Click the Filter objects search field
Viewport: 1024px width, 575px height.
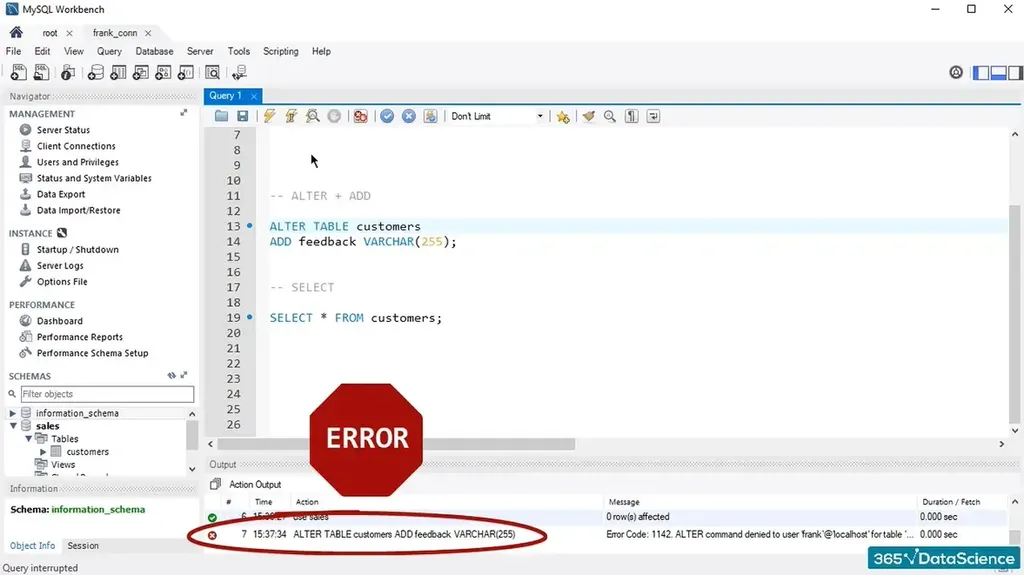(106, 394)
